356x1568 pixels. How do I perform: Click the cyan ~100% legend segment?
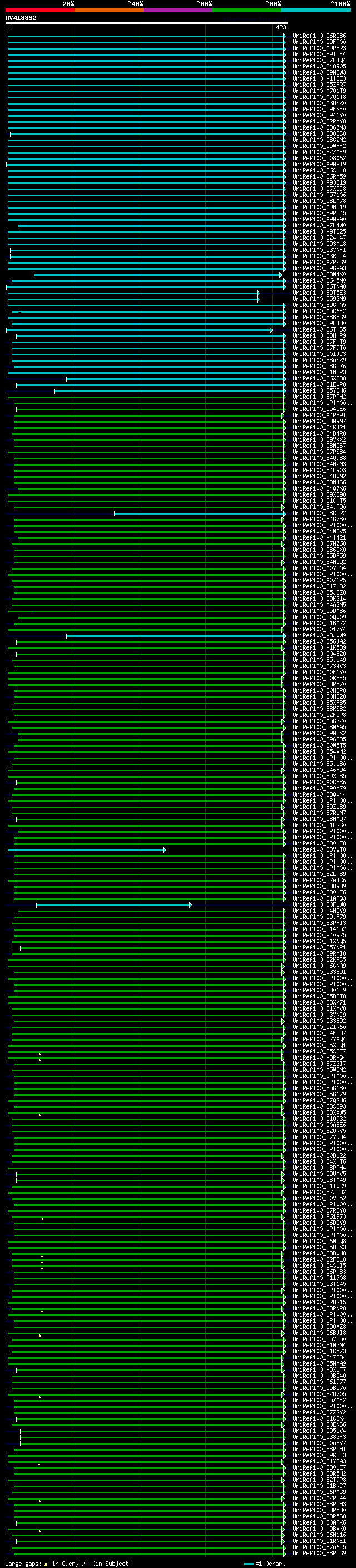click(316, 10)
